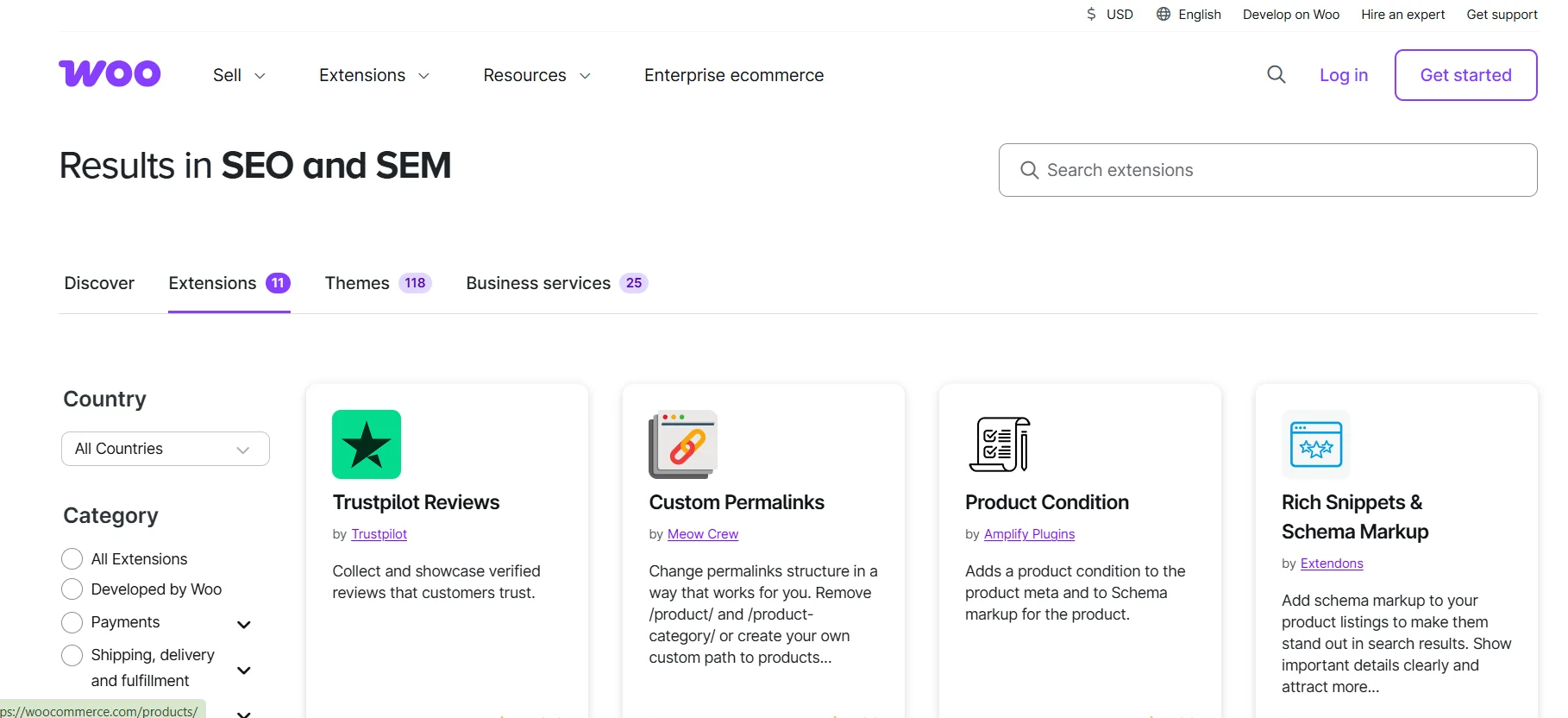Click the Custom Permalinks description text
The image size is (1568, 718).
pos(763,614)
